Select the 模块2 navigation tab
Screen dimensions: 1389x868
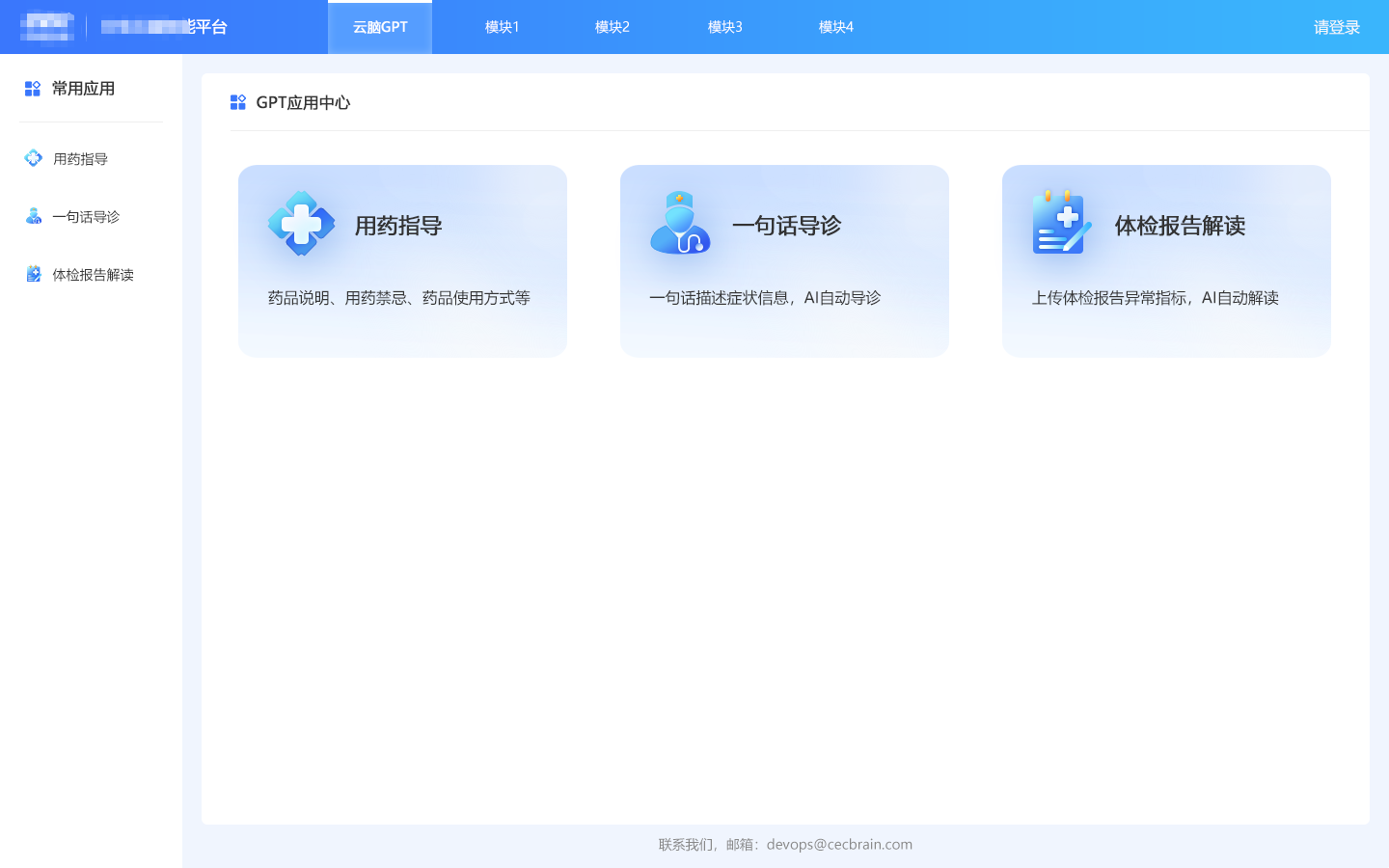tap(613, 27)
